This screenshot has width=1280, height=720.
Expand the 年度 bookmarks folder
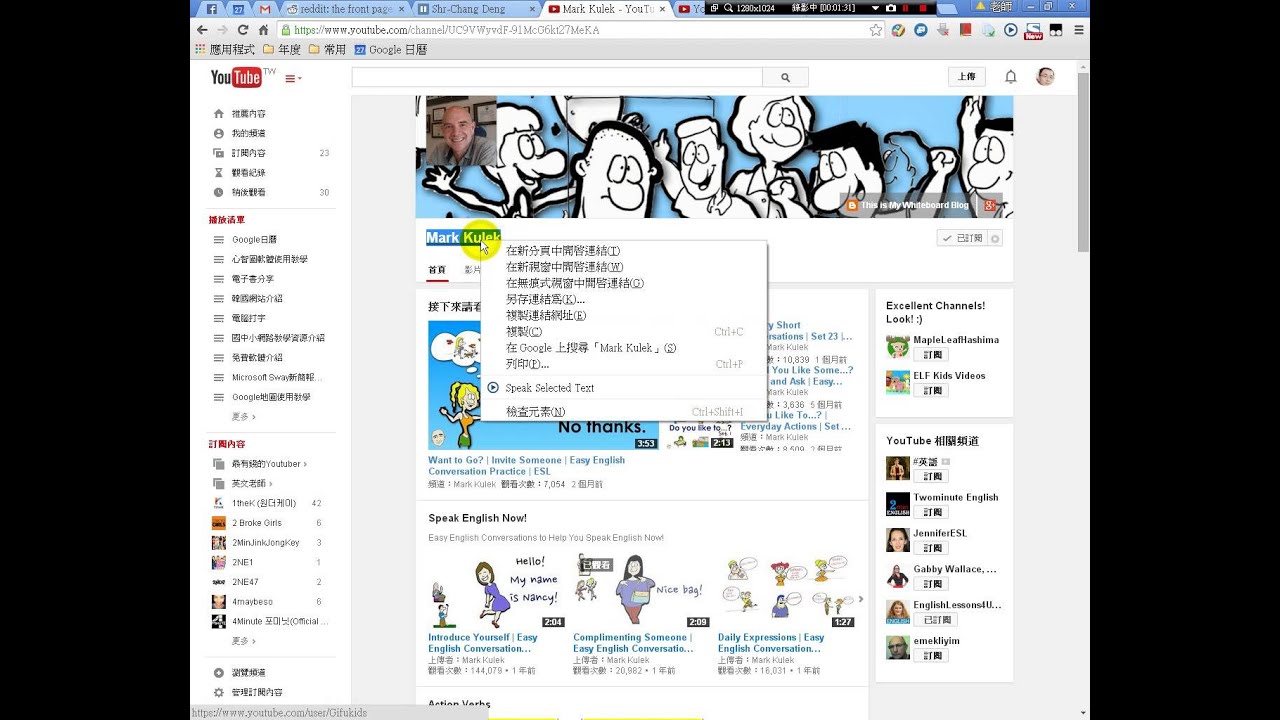click(282, 49)
